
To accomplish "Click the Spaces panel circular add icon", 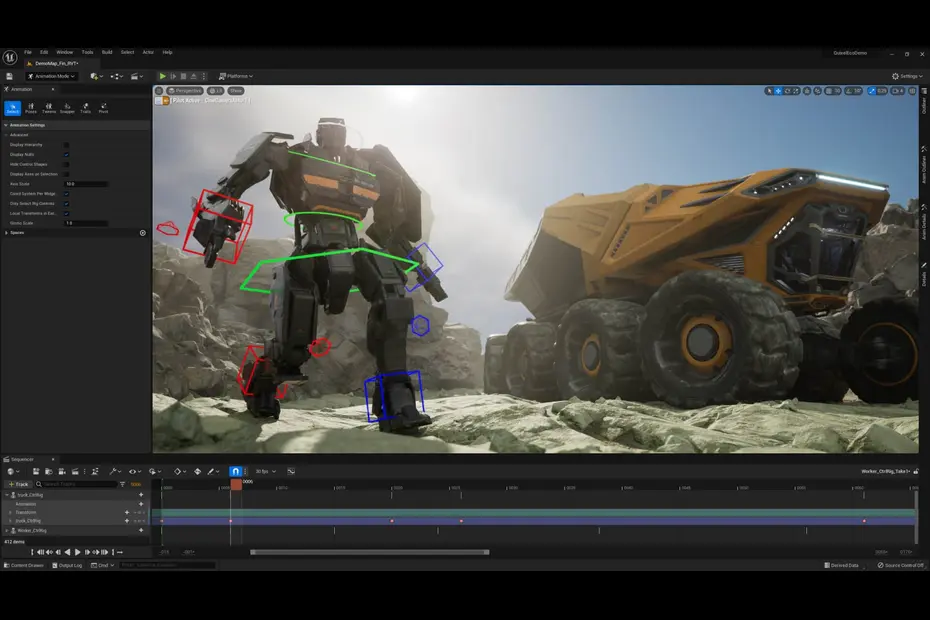I will click(x=142, y=233).
